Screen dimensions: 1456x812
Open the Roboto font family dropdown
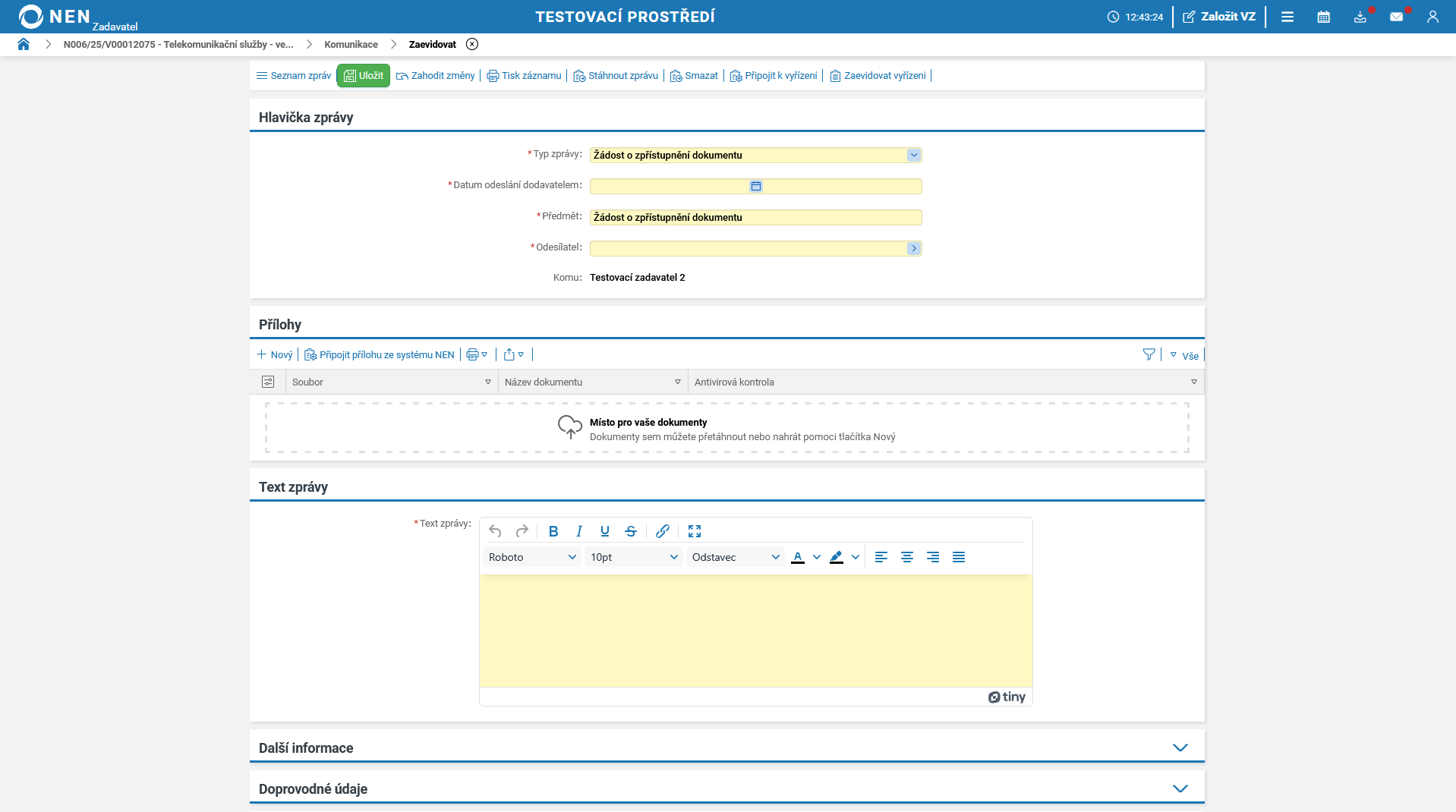(531, 557)
